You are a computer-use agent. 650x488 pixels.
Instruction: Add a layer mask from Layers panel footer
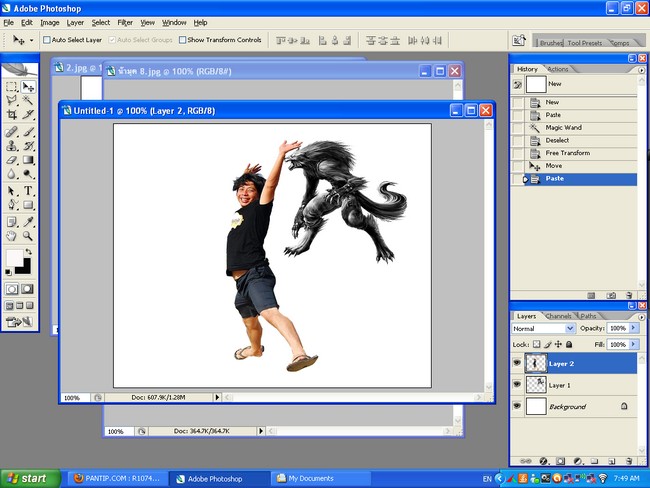click(560, 461)
